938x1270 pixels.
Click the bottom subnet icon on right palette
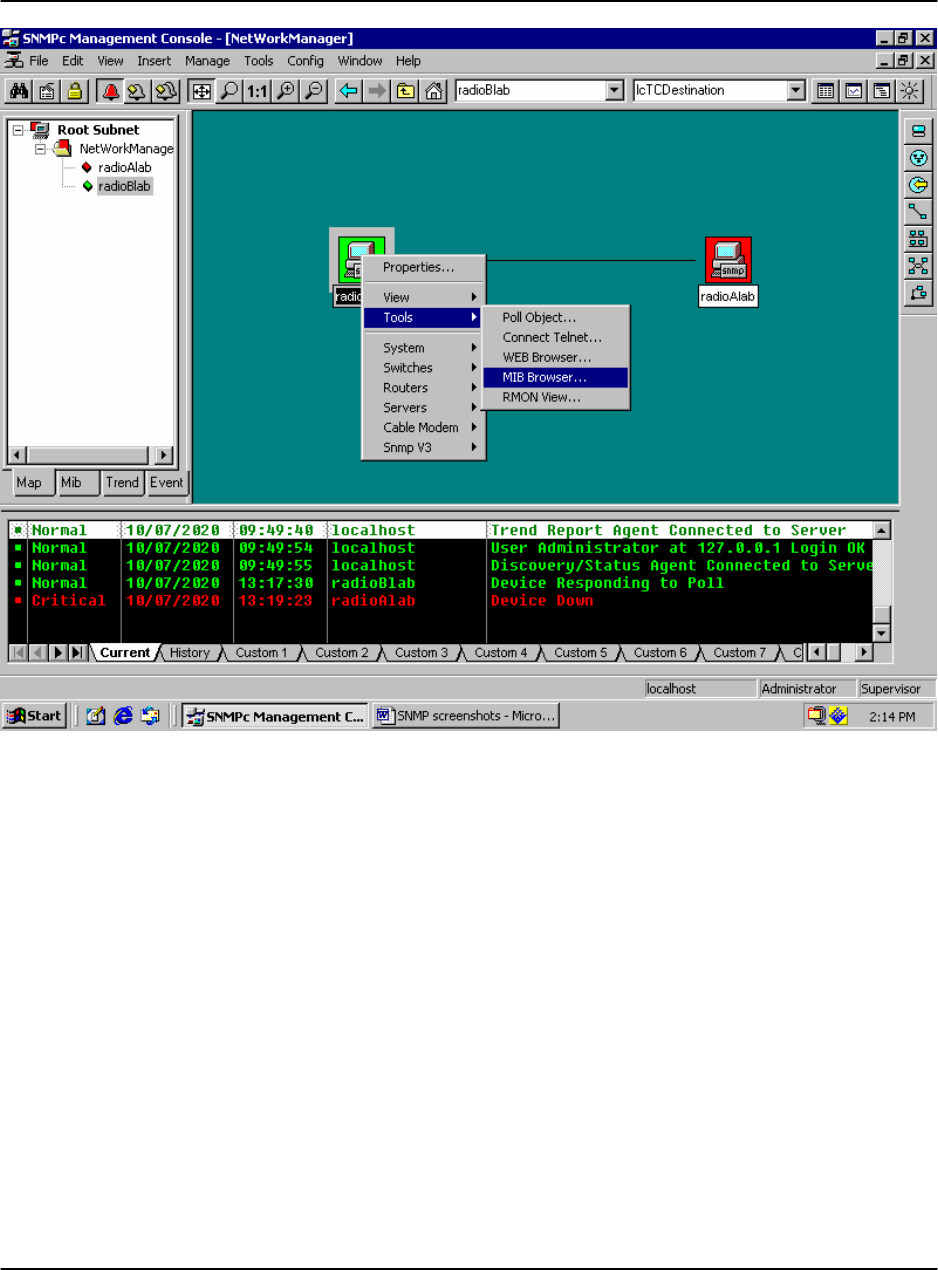tap(917, 292)
